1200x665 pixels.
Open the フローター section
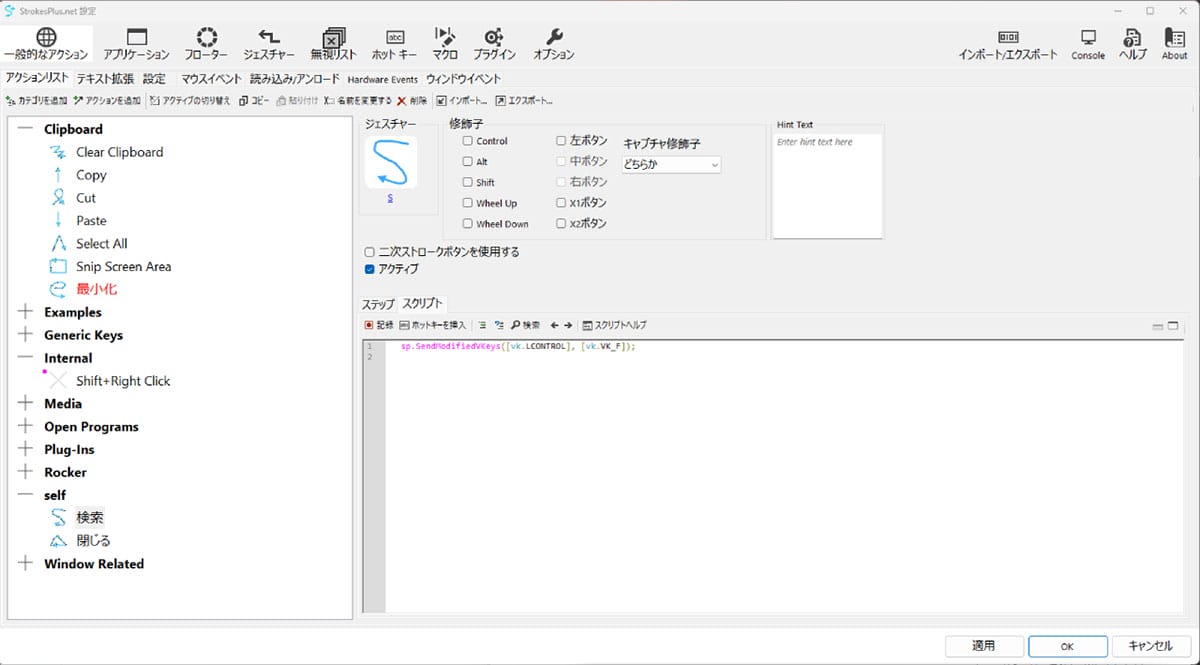point(206,44)
